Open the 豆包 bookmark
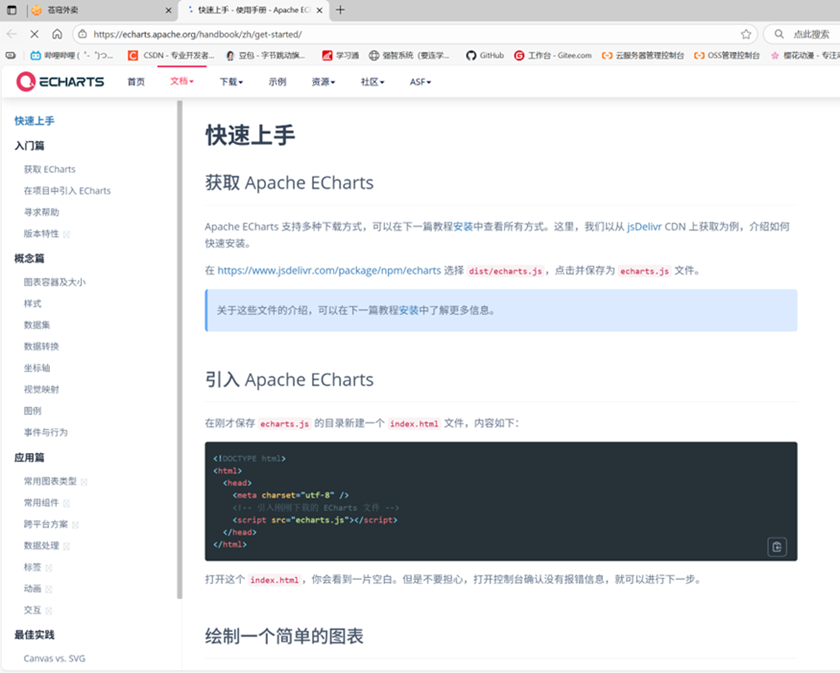 pos(266,55)
